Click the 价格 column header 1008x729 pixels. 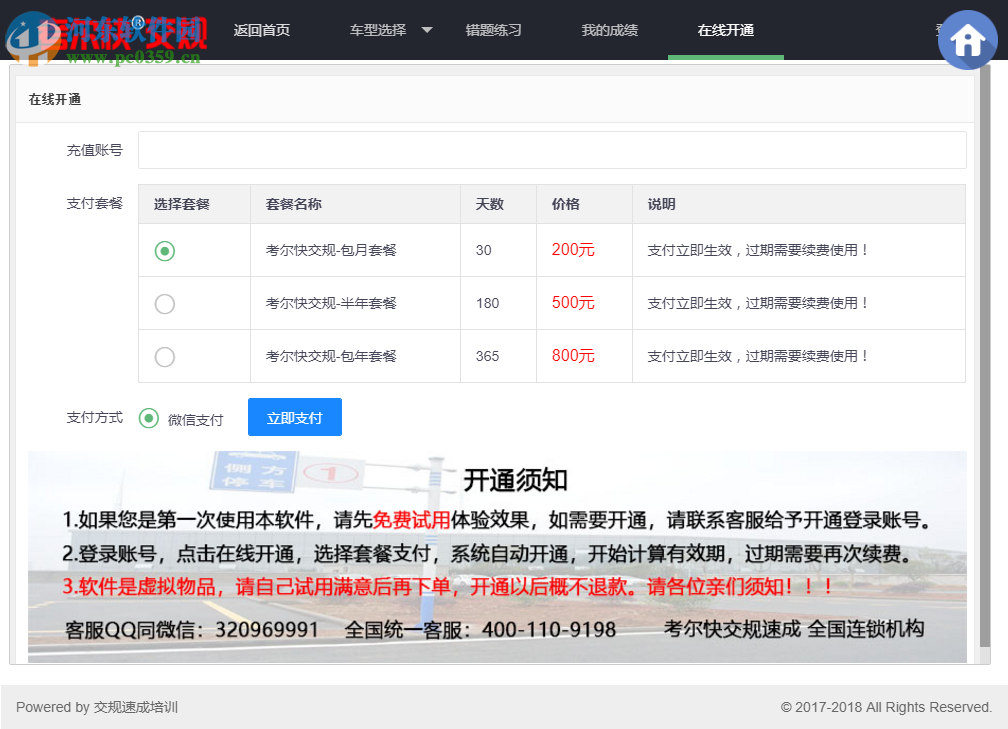point(565,203)
